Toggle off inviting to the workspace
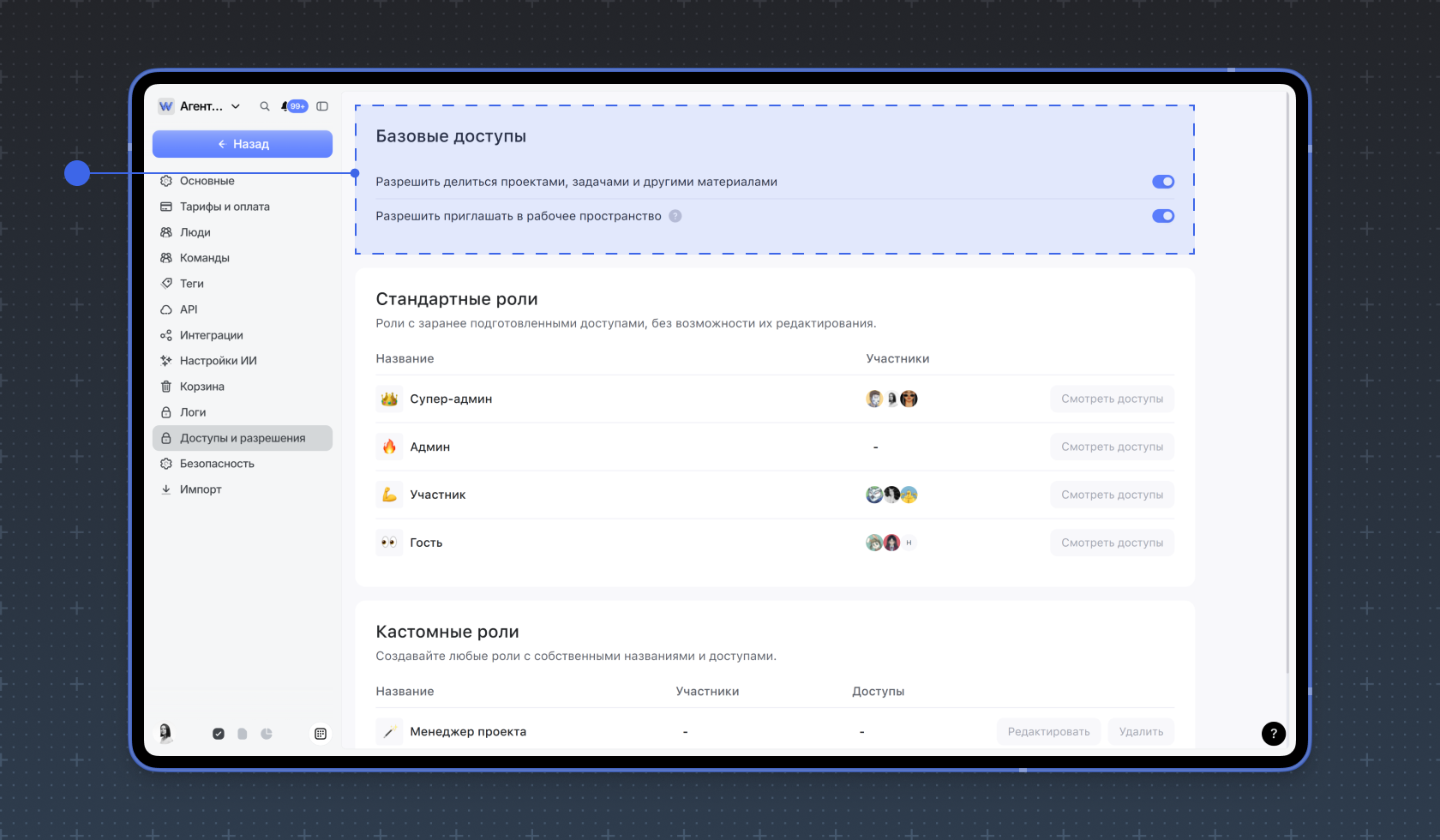1440x840 pixels. [1163, 216]
